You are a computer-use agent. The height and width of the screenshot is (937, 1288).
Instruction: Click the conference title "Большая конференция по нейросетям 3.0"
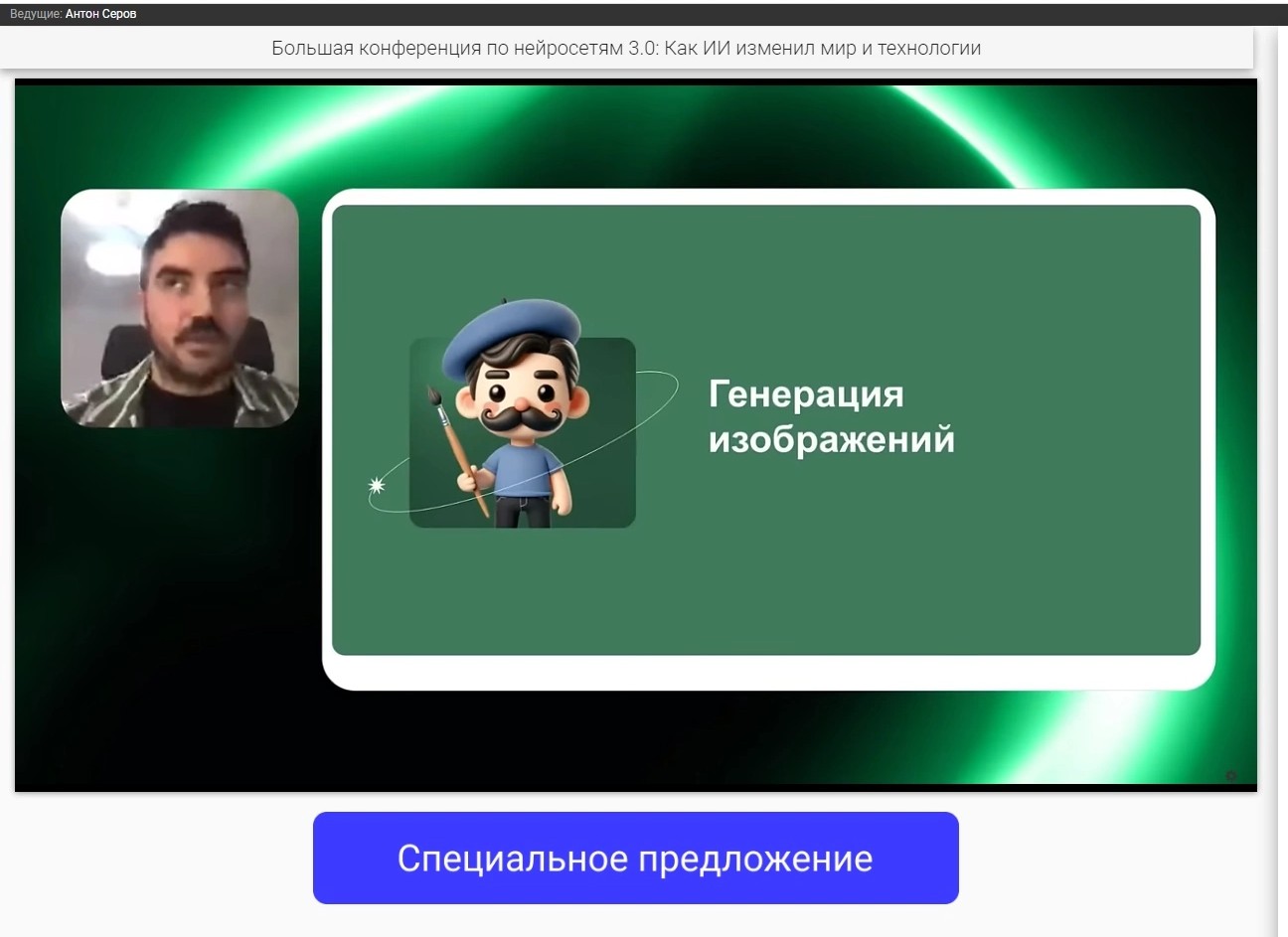click(x=465, y=48)
